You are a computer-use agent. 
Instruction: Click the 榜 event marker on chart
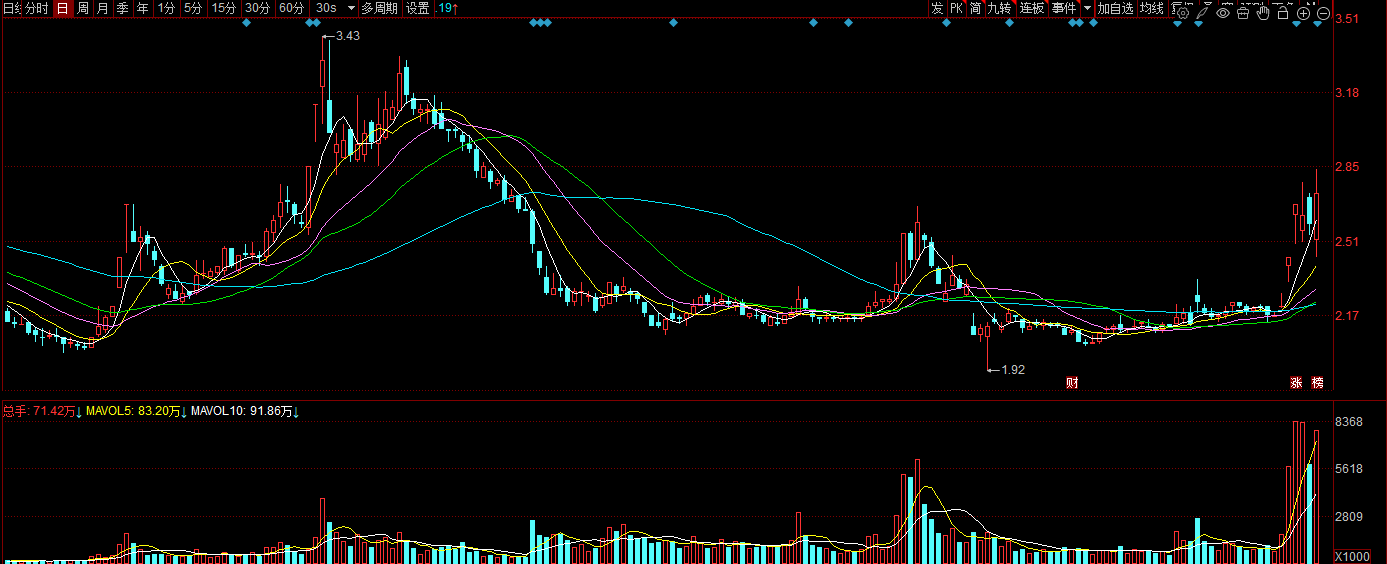[x=1318, y=382]
